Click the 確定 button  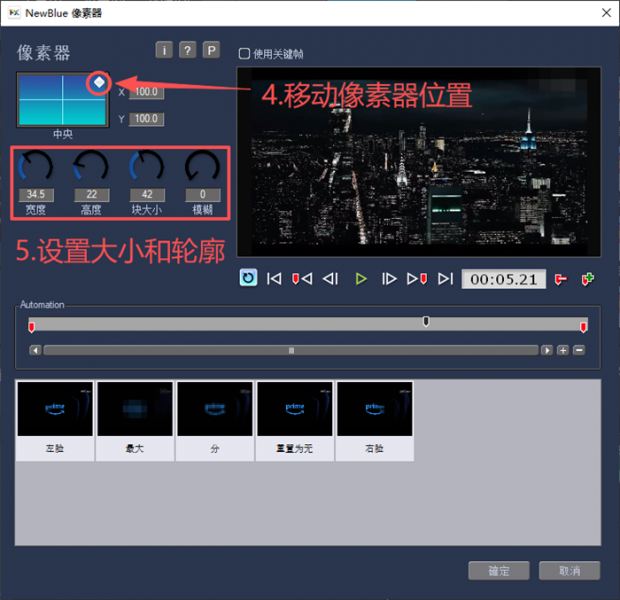click(x=499, y=571)
